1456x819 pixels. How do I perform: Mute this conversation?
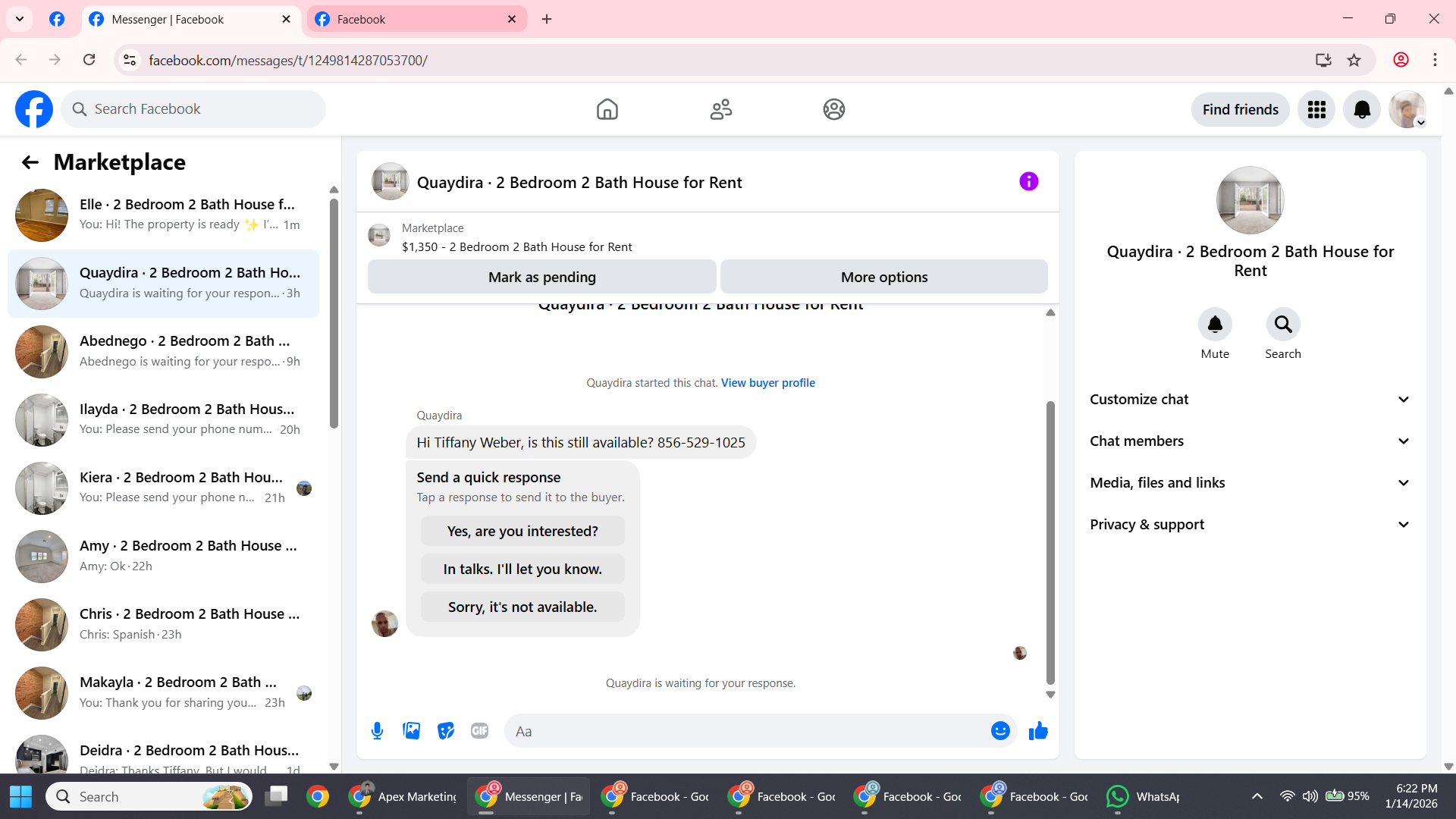click(1215, 325)
